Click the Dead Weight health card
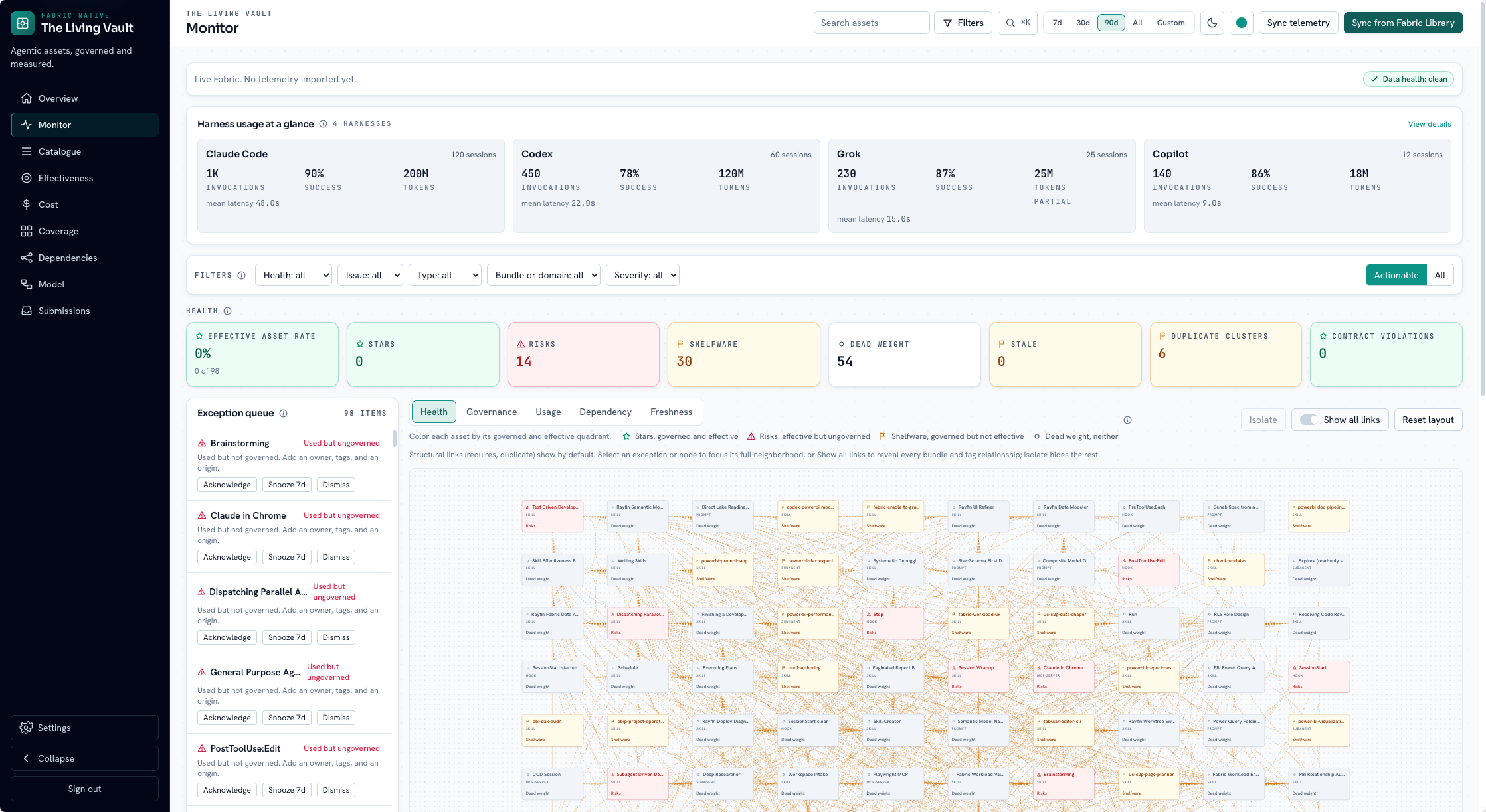Image resolution: width=1486 pixels, height=812 pixels. coord(904,354)
